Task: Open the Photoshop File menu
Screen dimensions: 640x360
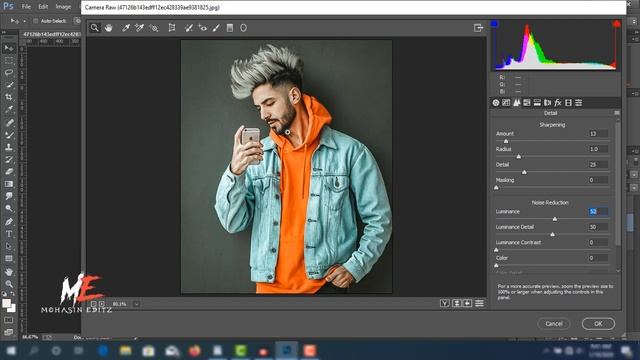Action: (26, 7)
